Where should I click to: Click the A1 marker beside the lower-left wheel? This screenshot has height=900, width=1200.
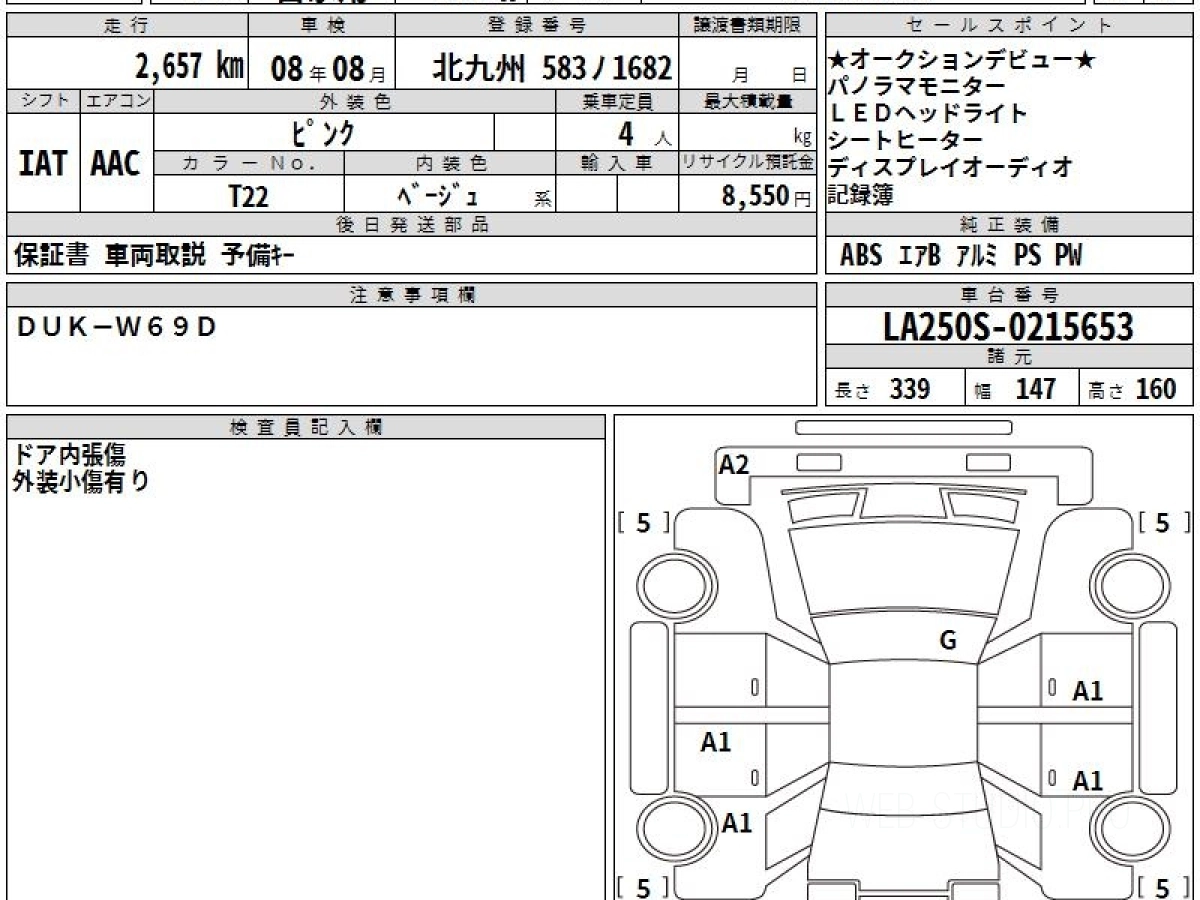(737, 823)
